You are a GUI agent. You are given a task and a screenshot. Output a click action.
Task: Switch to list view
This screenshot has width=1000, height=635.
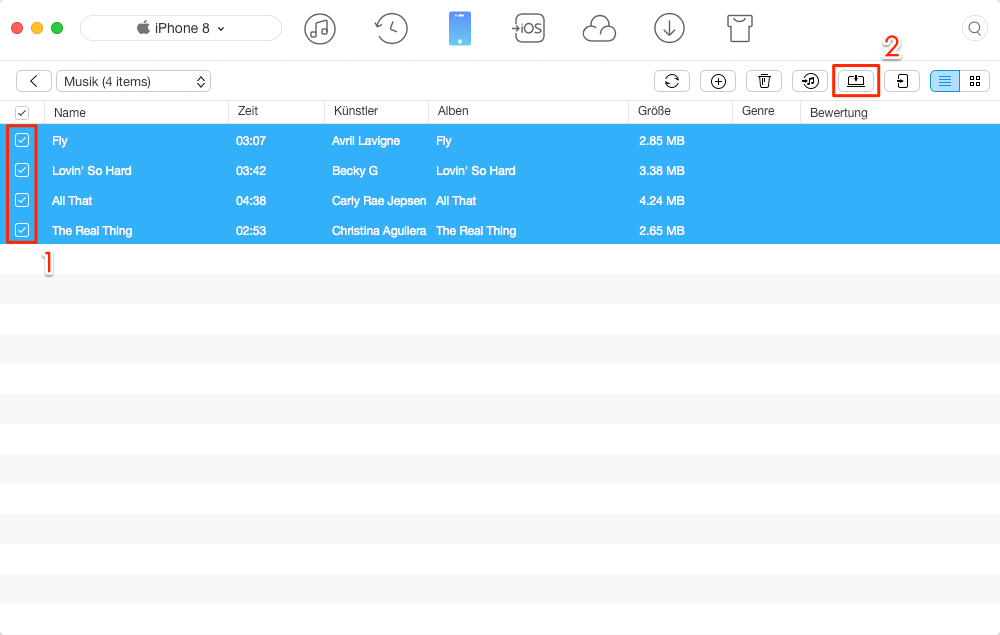pyautogui.click(x=945, y=81)
